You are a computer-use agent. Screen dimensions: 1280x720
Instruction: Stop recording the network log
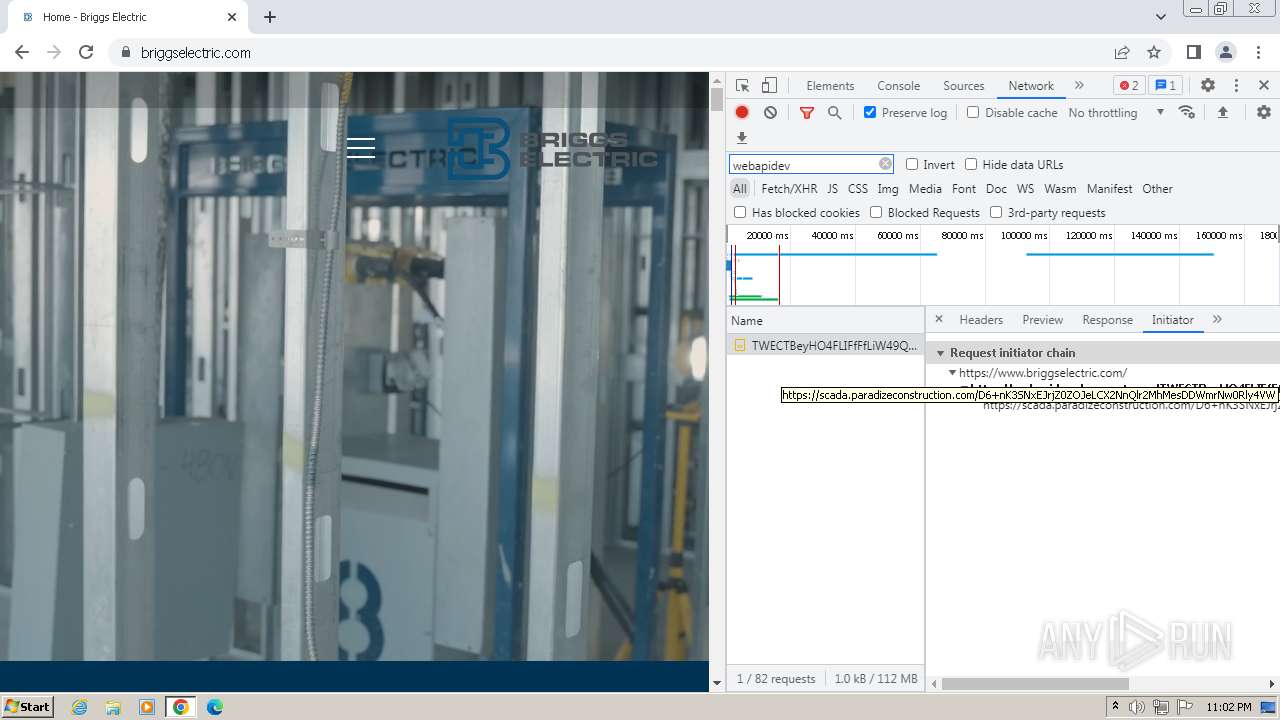click(742, 112)
